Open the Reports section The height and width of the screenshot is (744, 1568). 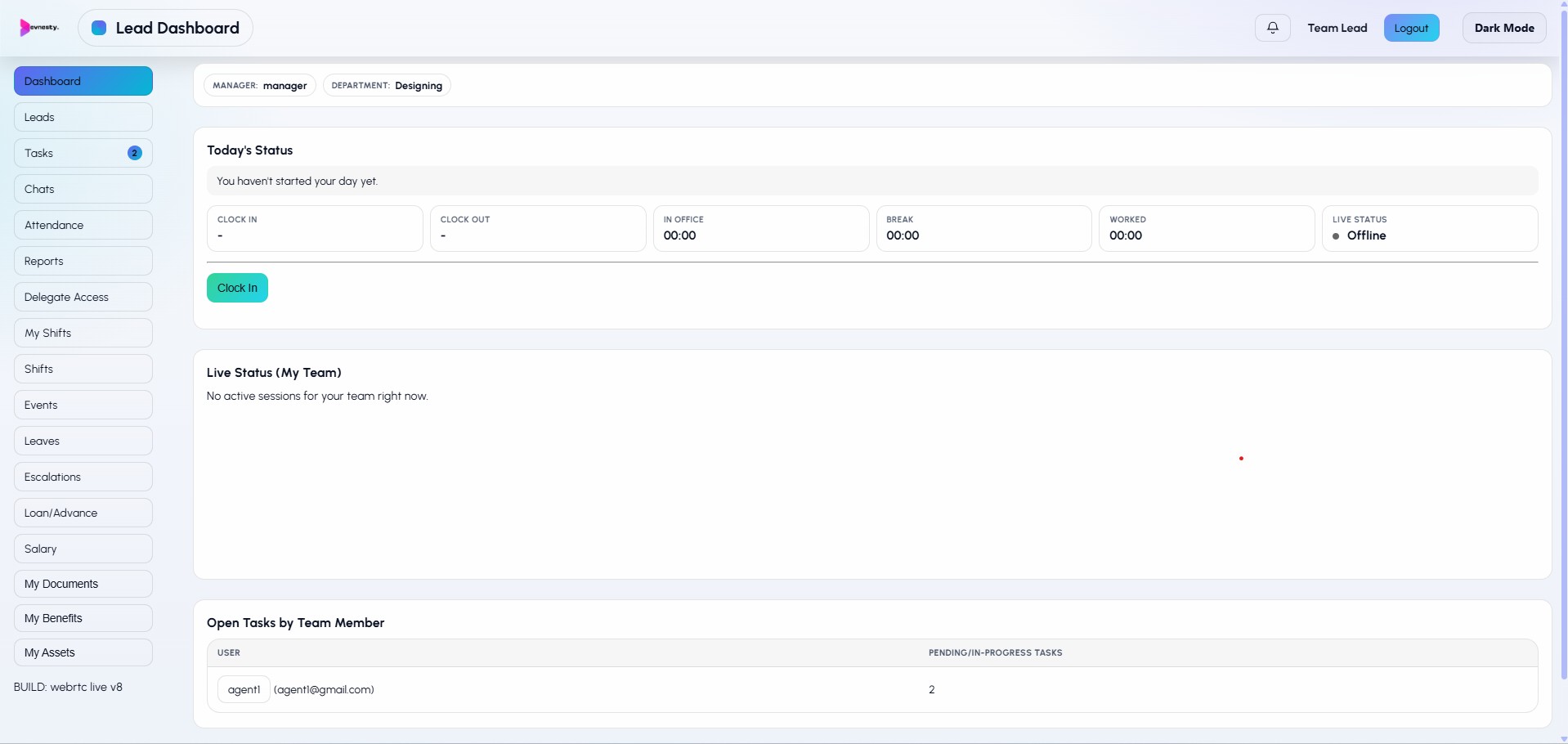pos(82,261)
